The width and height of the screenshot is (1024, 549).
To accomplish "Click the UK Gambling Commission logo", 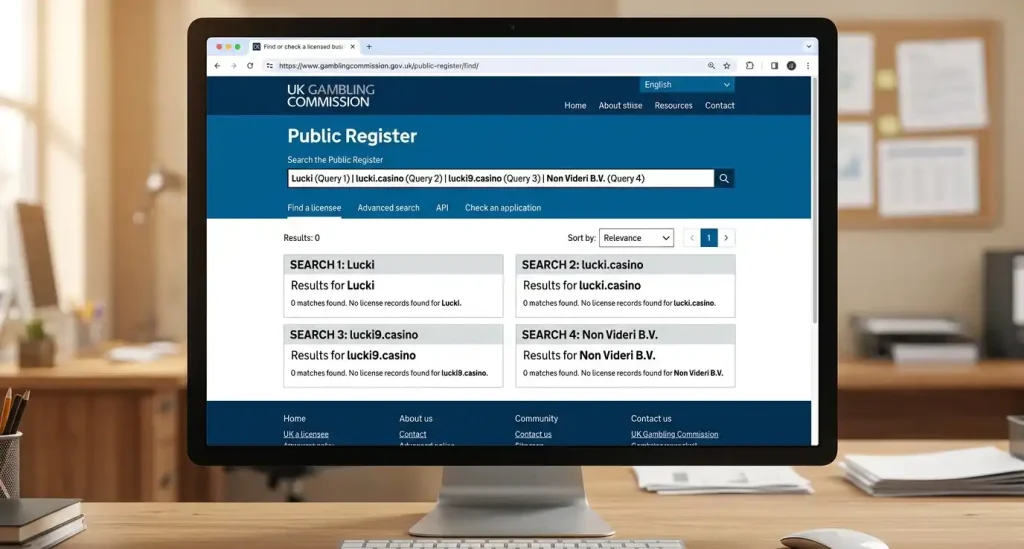I will tap(330, 95).
